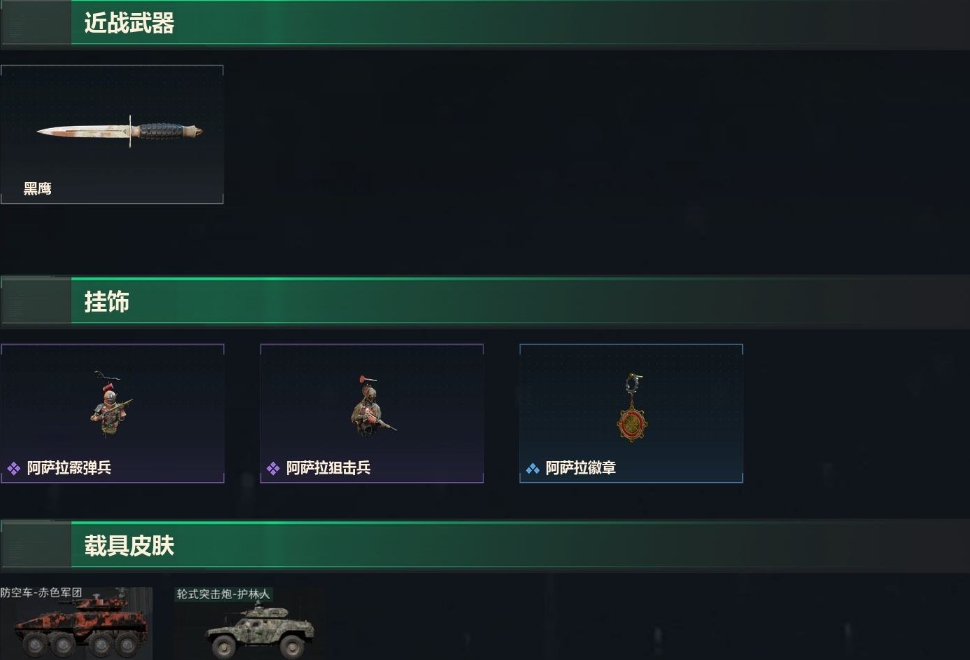Click the 载具皮肤 section header

129,546
